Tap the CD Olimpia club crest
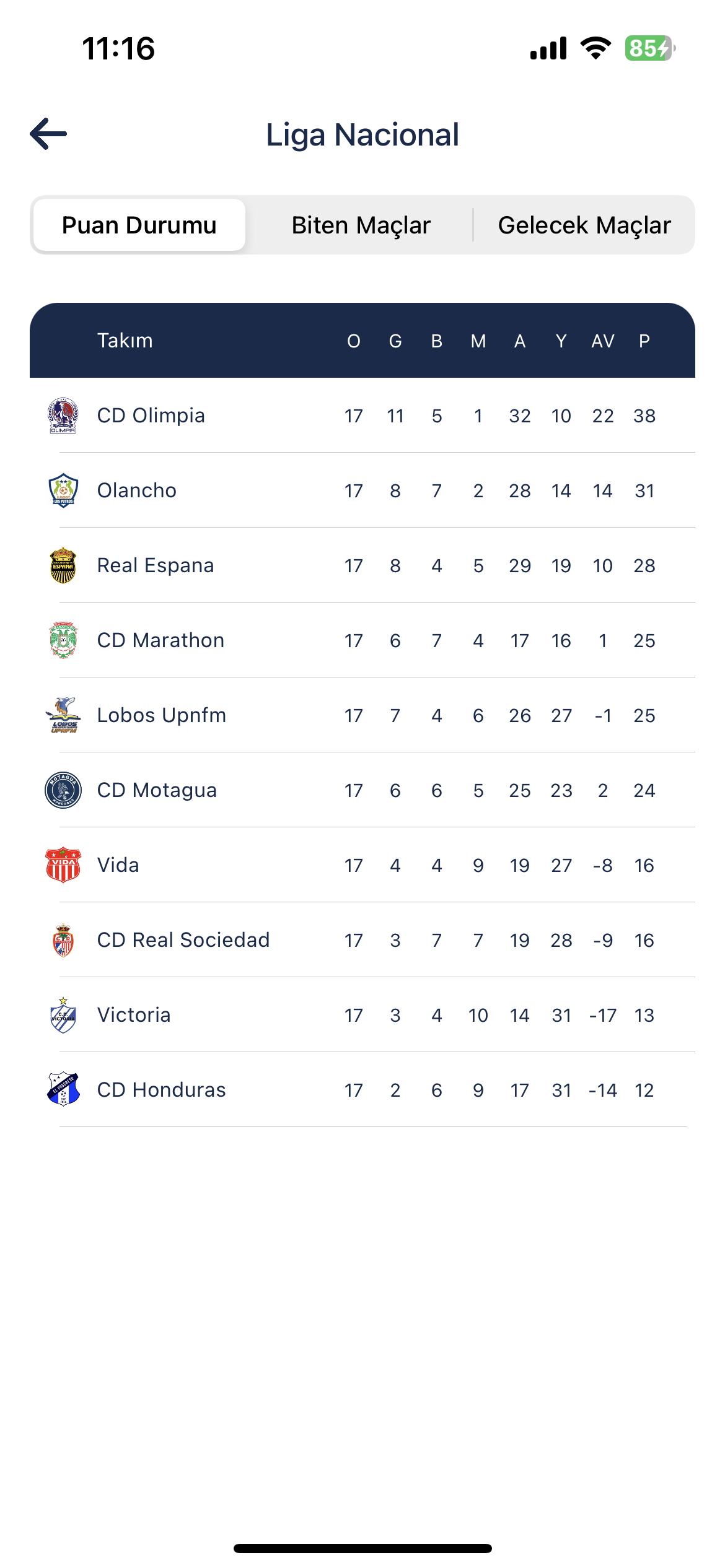725x1568 pixels. pyautogui.click(x=63, y=416)
